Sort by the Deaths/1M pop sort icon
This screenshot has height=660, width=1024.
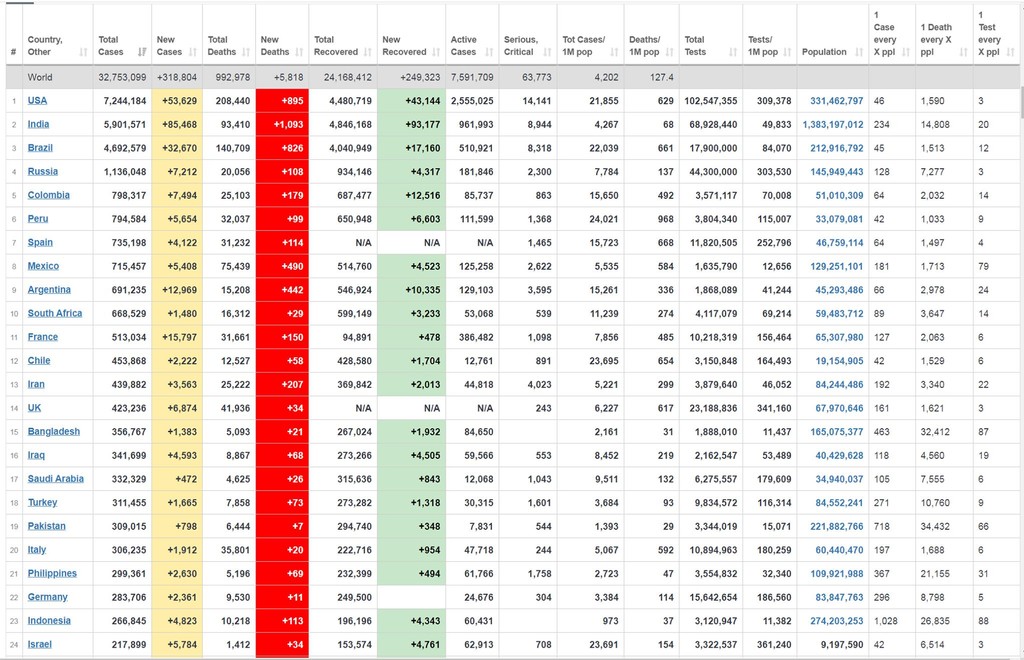(x=670, y=52)
